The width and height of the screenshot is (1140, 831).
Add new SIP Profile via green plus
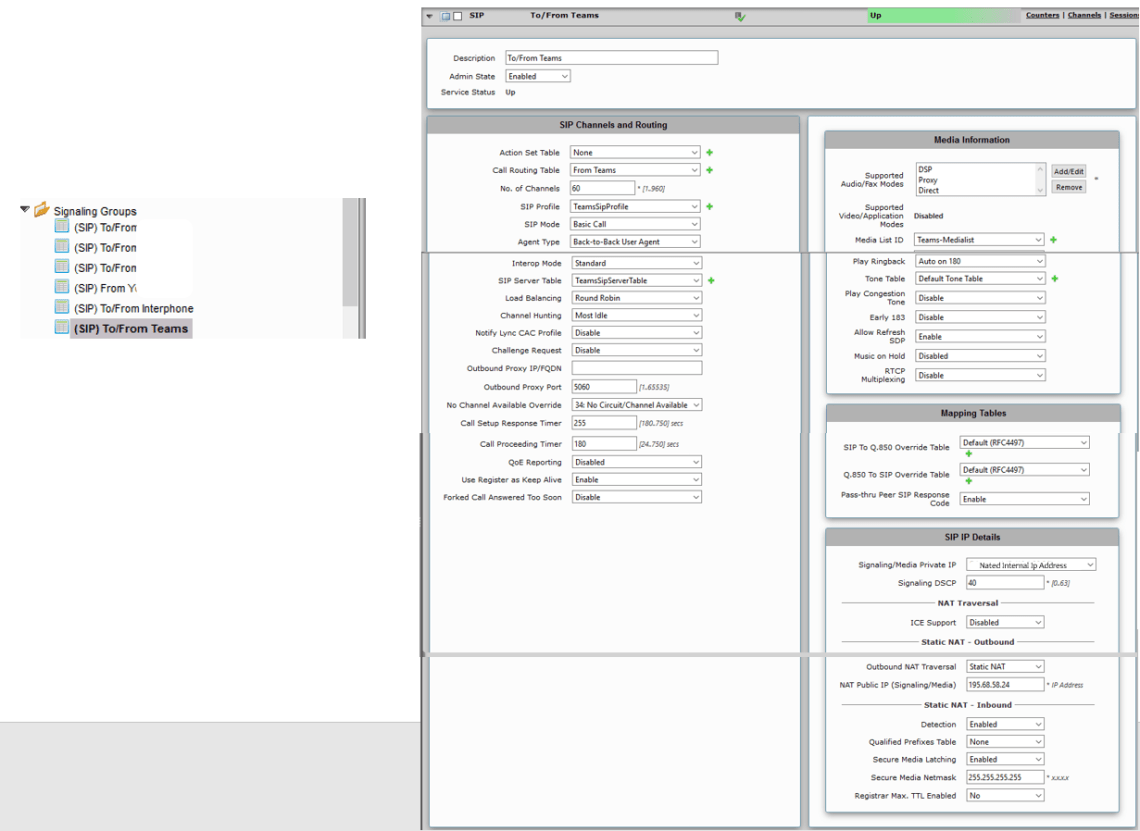[x=710, y=207]
